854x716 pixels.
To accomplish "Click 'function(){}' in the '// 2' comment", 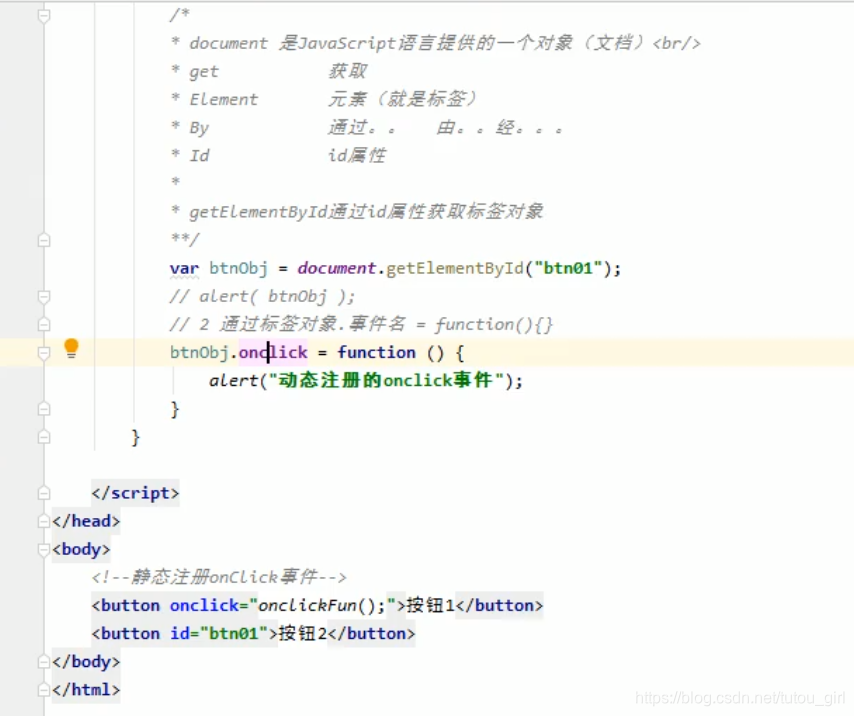I will (493, 325).
